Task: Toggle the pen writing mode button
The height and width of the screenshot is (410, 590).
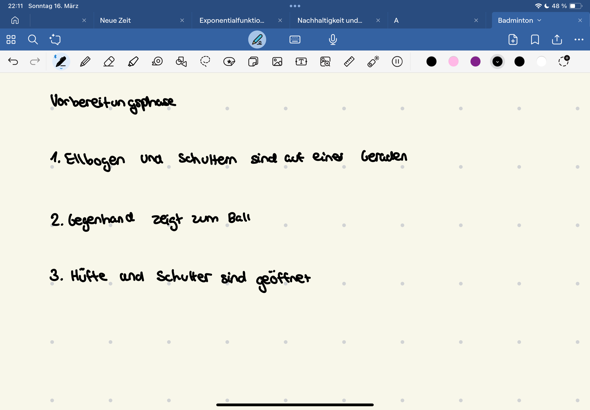Action: tap(257, 39)
